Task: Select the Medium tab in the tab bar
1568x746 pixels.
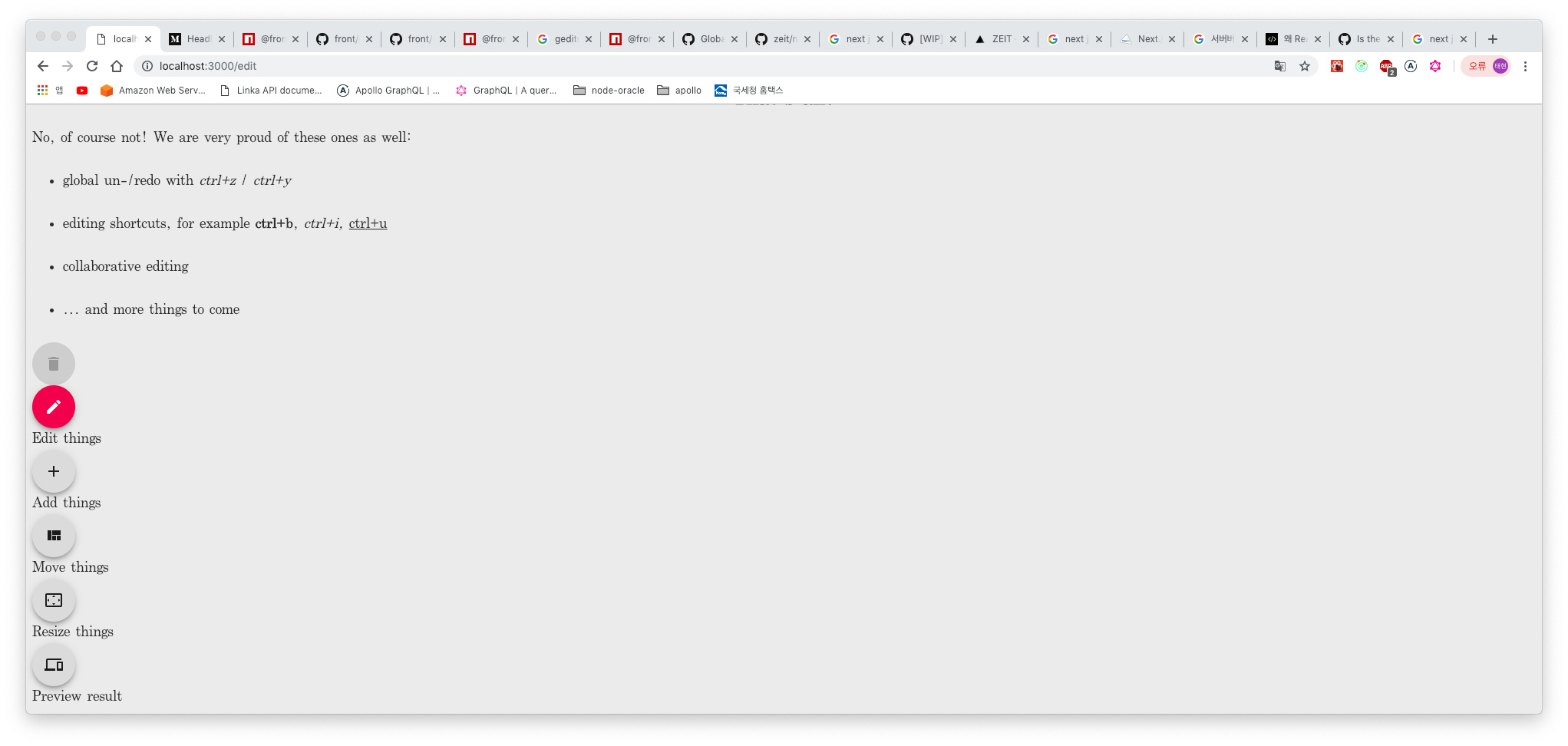Action: pyautogui.click(x=193, y=38)
